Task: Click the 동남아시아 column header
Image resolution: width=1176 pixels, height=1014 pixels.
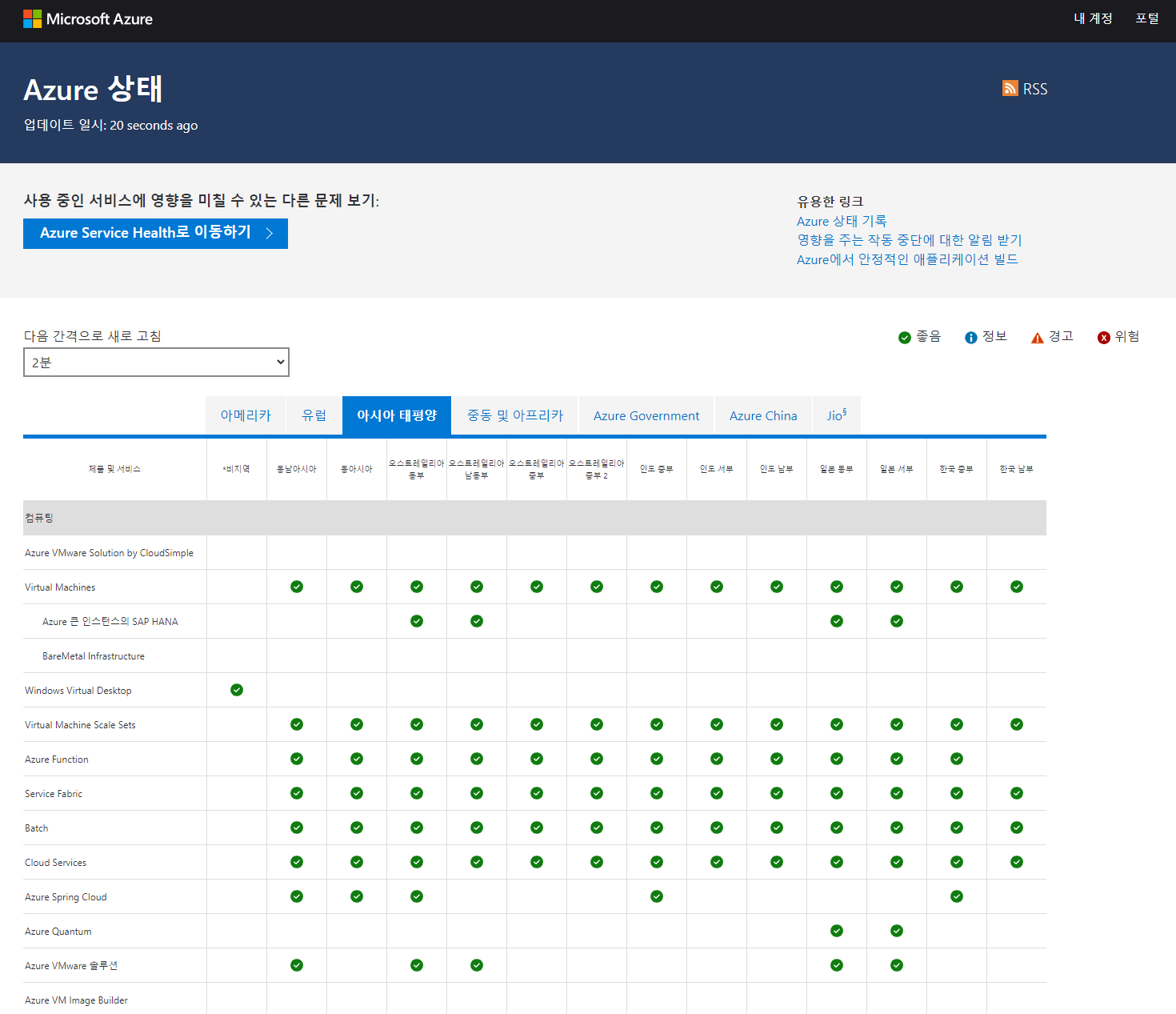Action: click(296, 469)
